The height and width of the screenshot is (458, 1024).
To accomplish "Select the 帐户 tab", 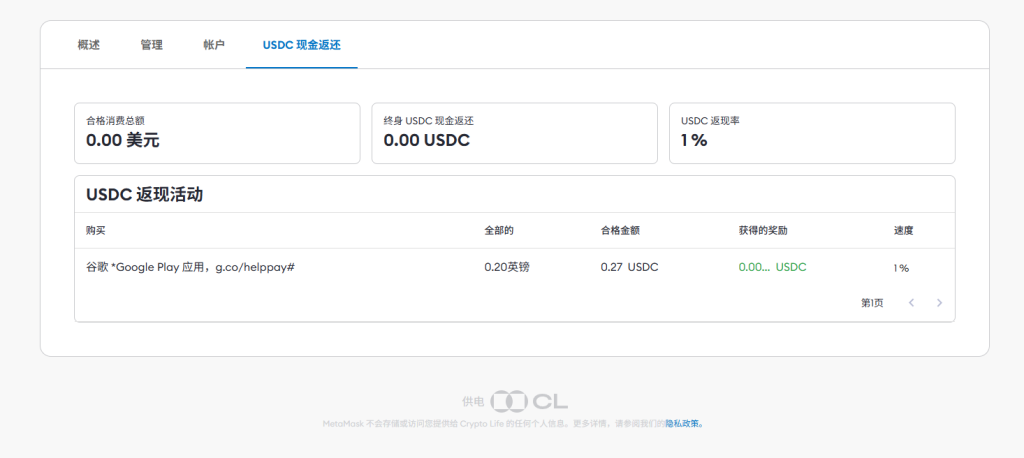I will (213, 45).
